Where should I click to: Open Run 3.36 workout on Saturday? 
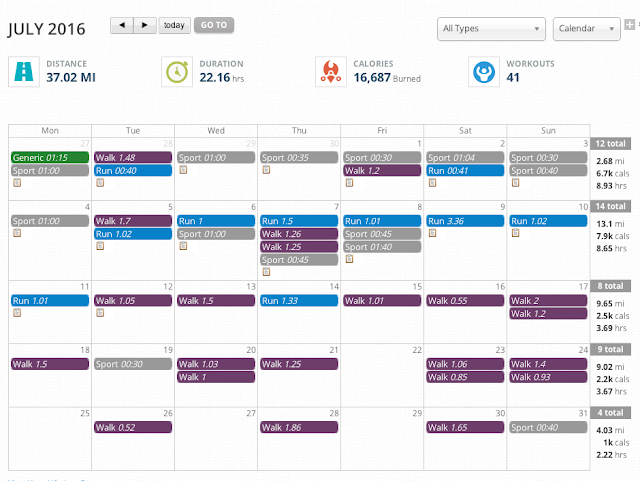pos(464,221)
